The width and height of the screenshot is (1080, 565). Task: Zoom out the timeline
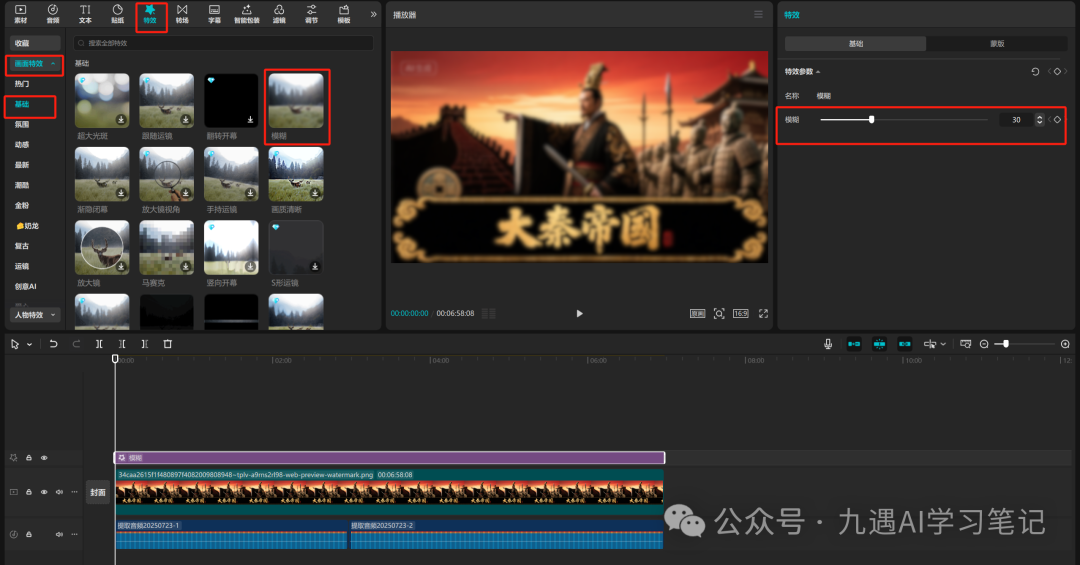[x=984, y=344]
